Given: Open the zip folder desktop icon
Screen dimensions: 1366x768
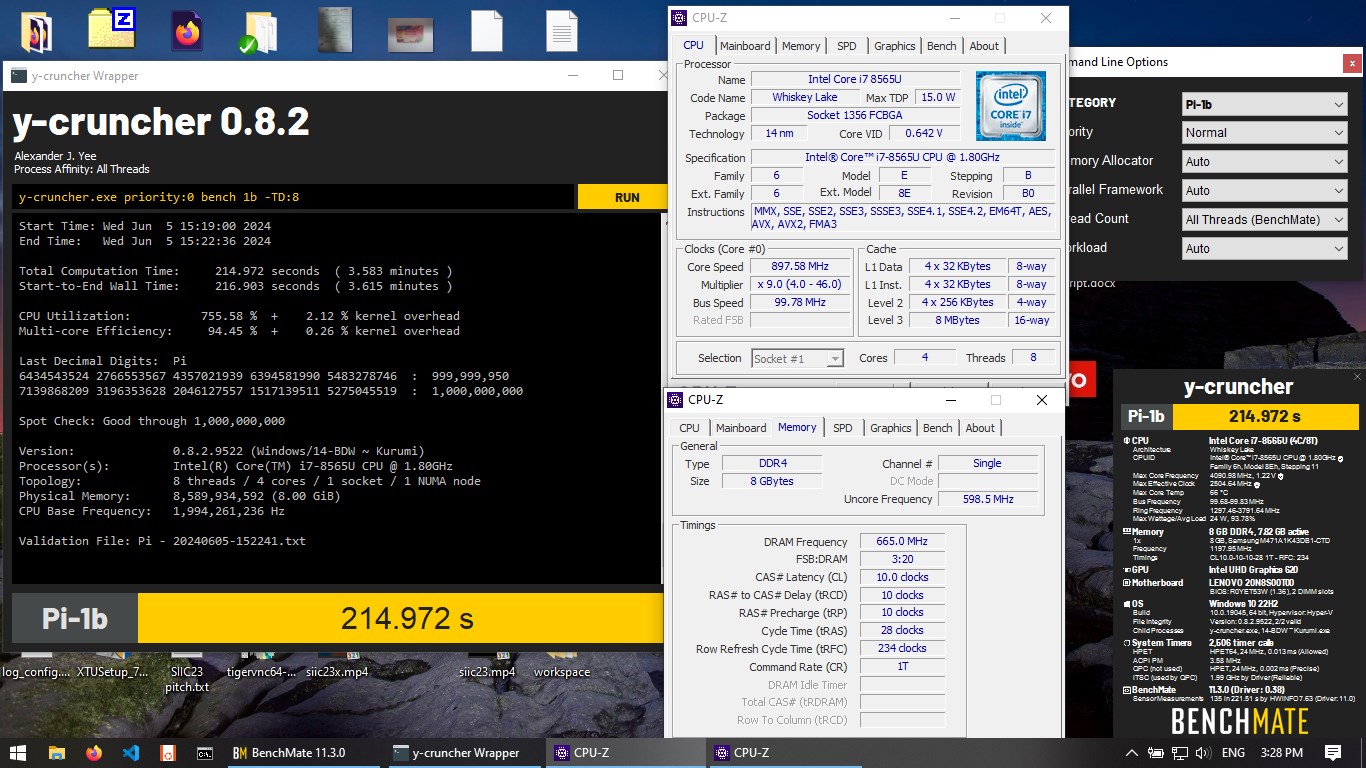Looking at the screenshot, I should 111,28.
